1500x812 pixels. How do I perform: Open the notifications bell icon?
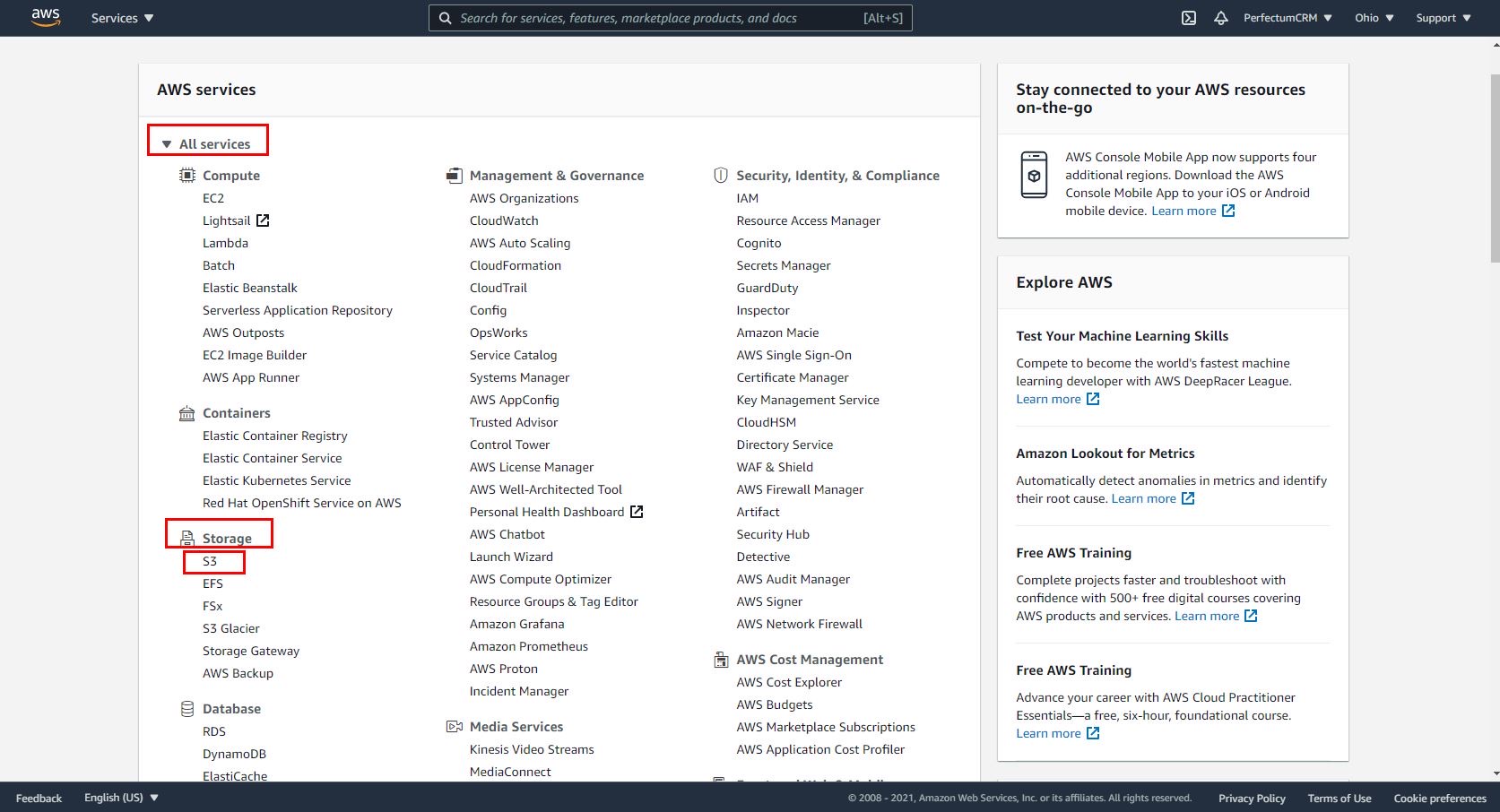pos(1221,18)
